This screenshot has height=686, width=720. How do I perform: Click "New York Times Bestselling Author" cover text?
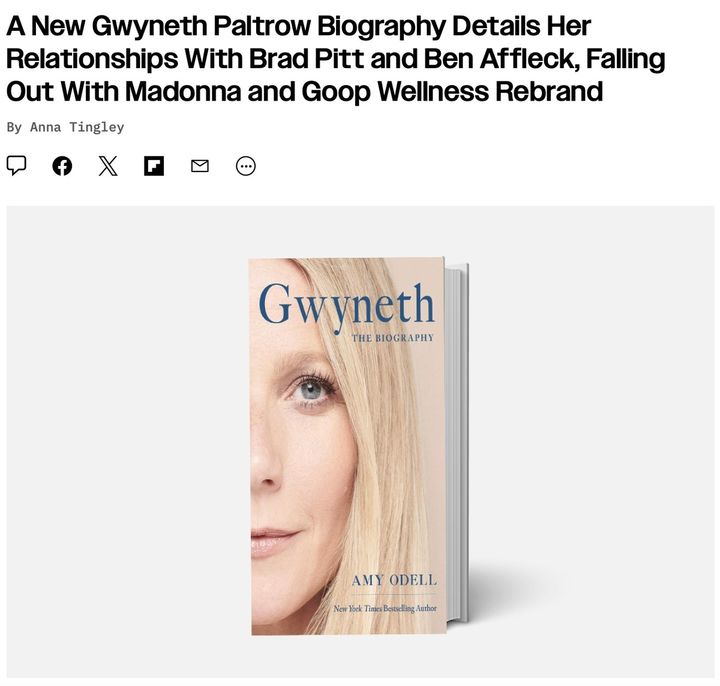point(385,608)
